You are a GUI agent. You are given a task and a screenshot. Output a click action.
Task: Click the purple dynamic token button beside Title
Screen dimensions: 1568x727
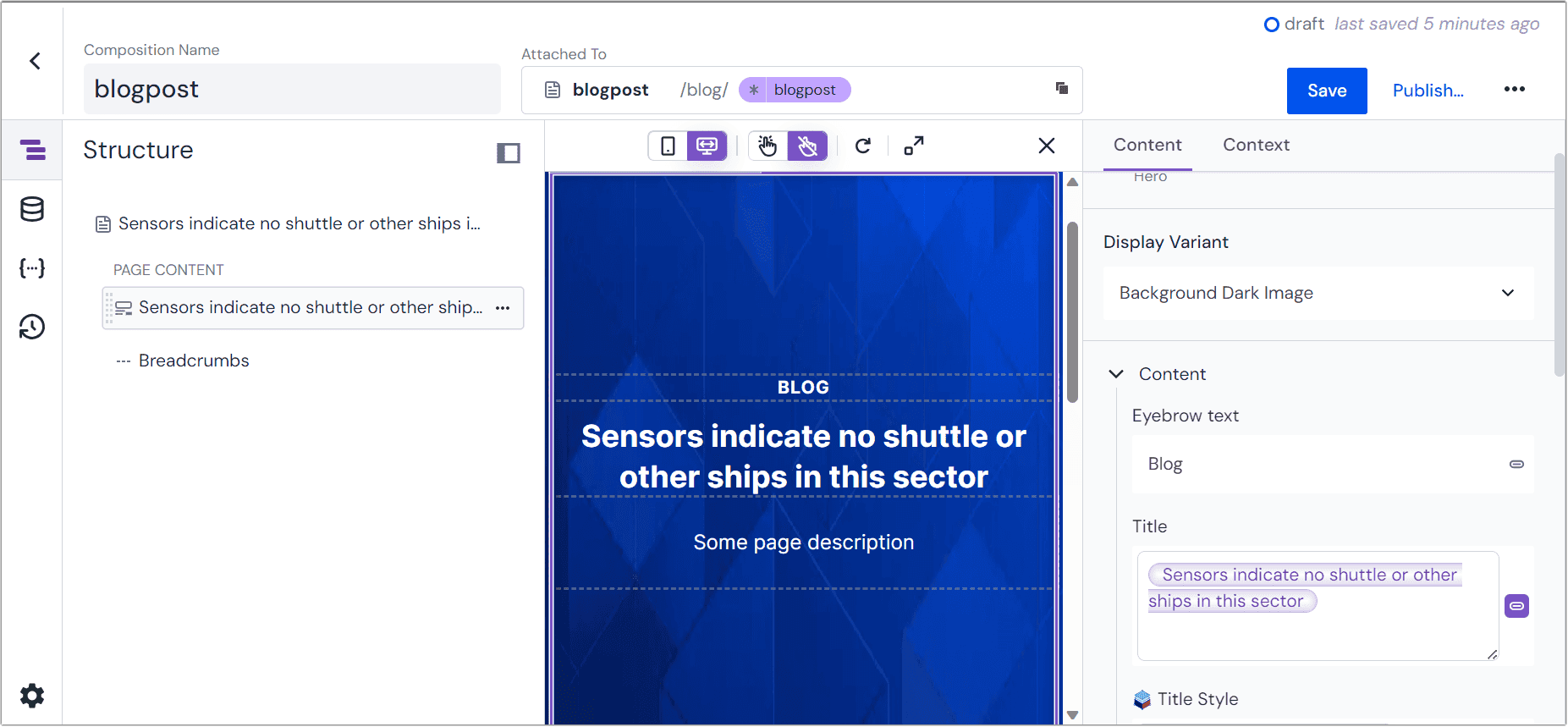[x=1516, y=606]
